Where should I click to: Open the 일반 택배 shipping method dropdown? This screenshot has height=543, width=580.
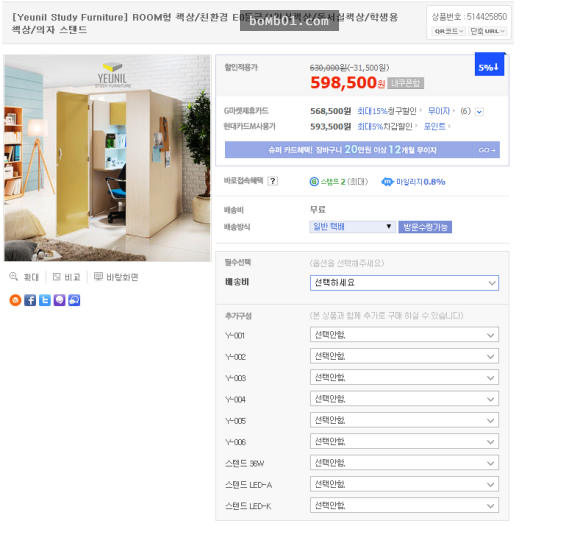[352, 226]
